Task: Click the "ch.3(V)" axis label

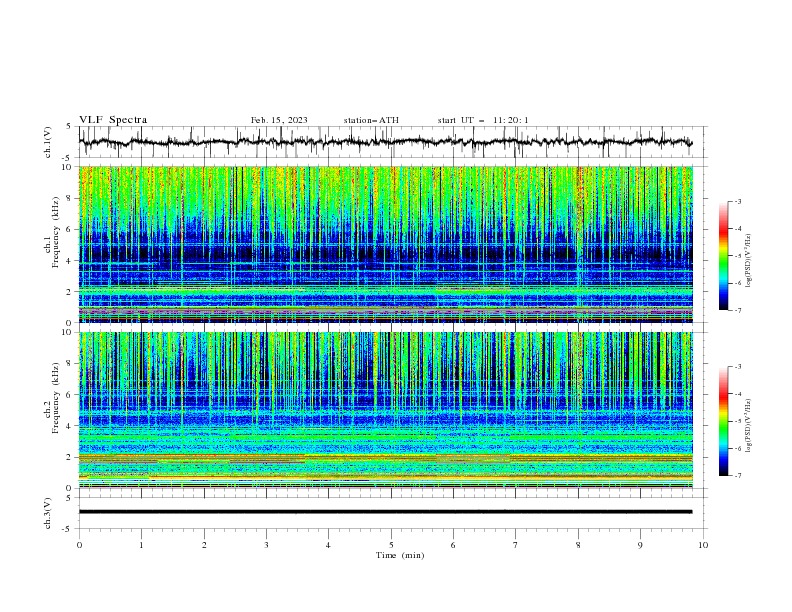Action: (48, 513)
